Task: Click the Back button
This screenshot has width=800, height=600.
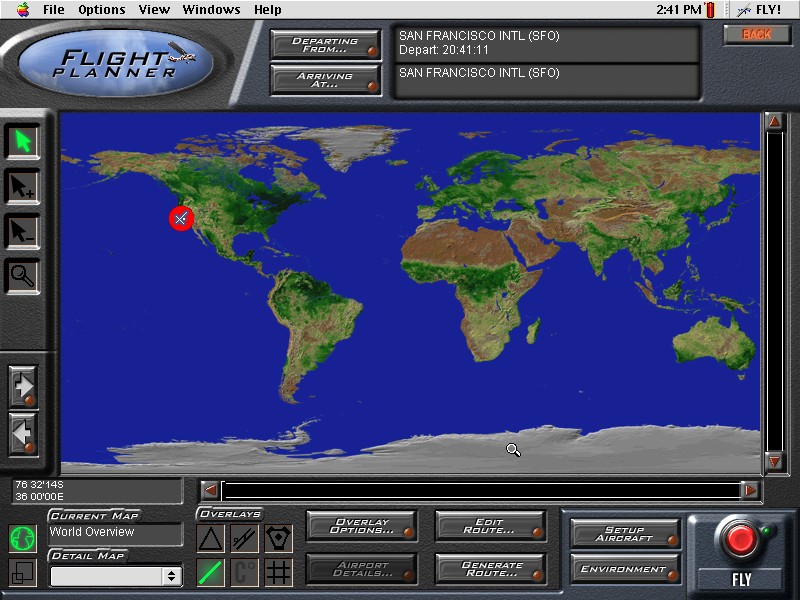Action: tap(757, 34)
